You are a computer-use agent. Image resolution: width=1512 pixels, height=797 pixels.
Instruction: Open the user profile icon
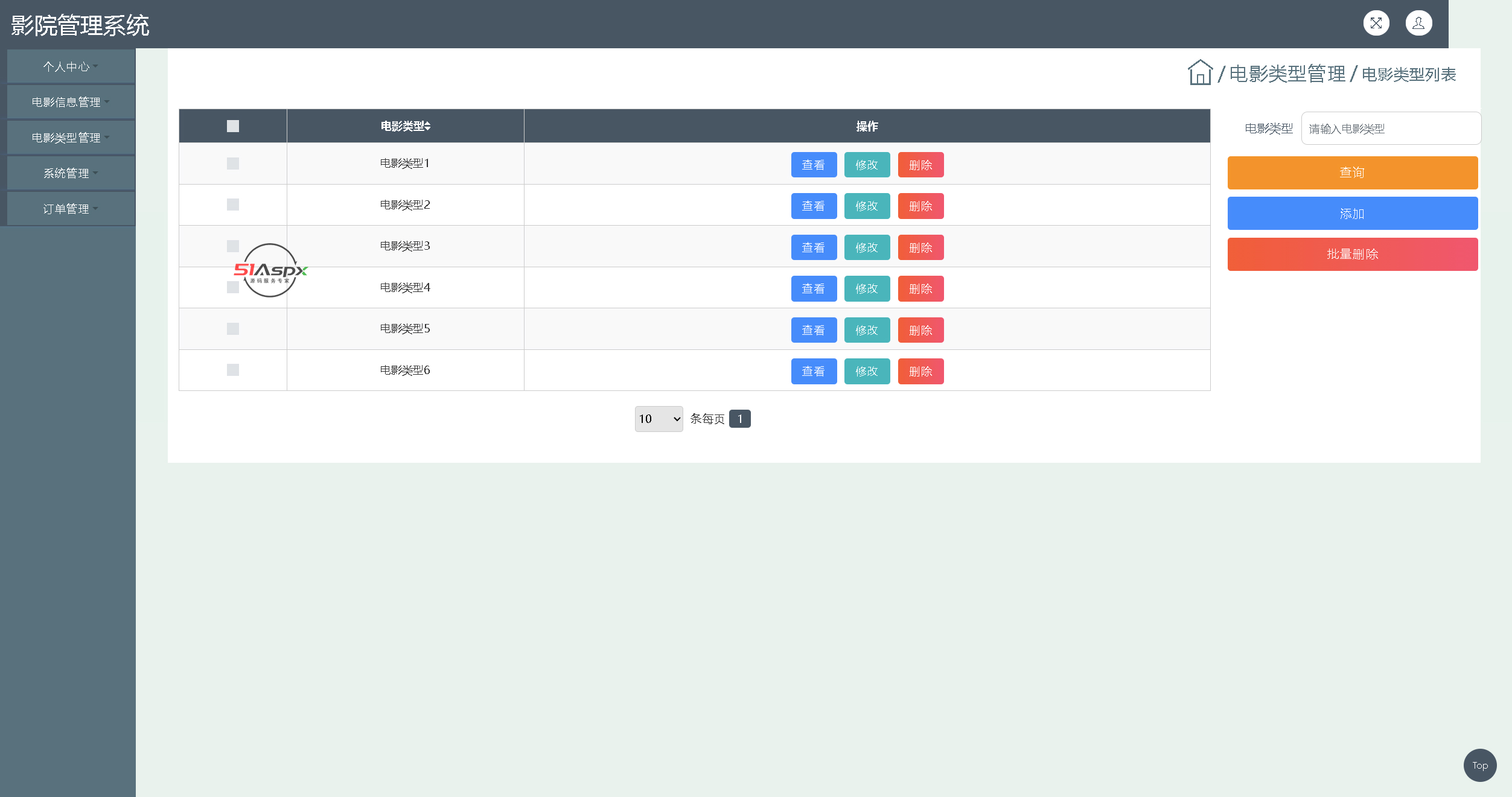[1418, 24]
